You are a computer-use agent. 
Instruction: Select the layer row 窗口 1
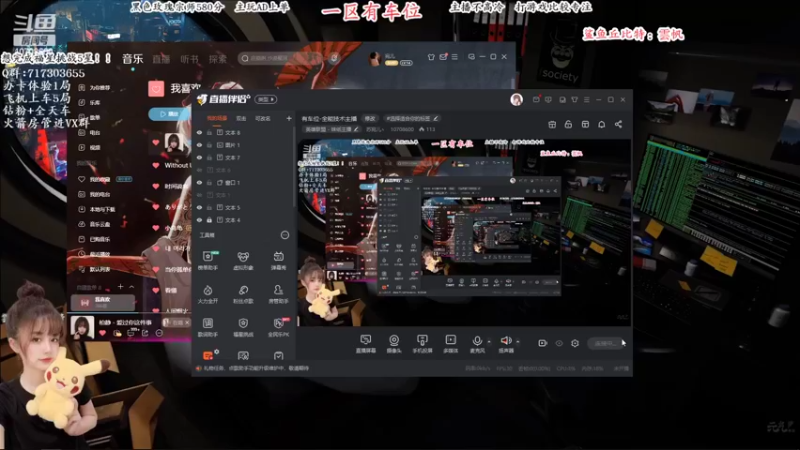point(244,182)
